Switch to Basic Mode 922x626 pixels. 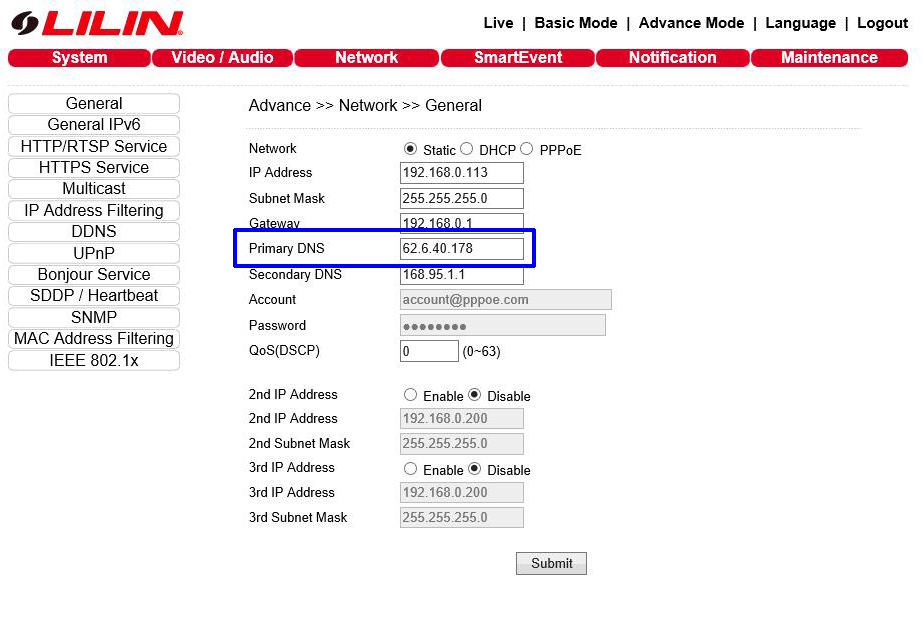point(576,23)
